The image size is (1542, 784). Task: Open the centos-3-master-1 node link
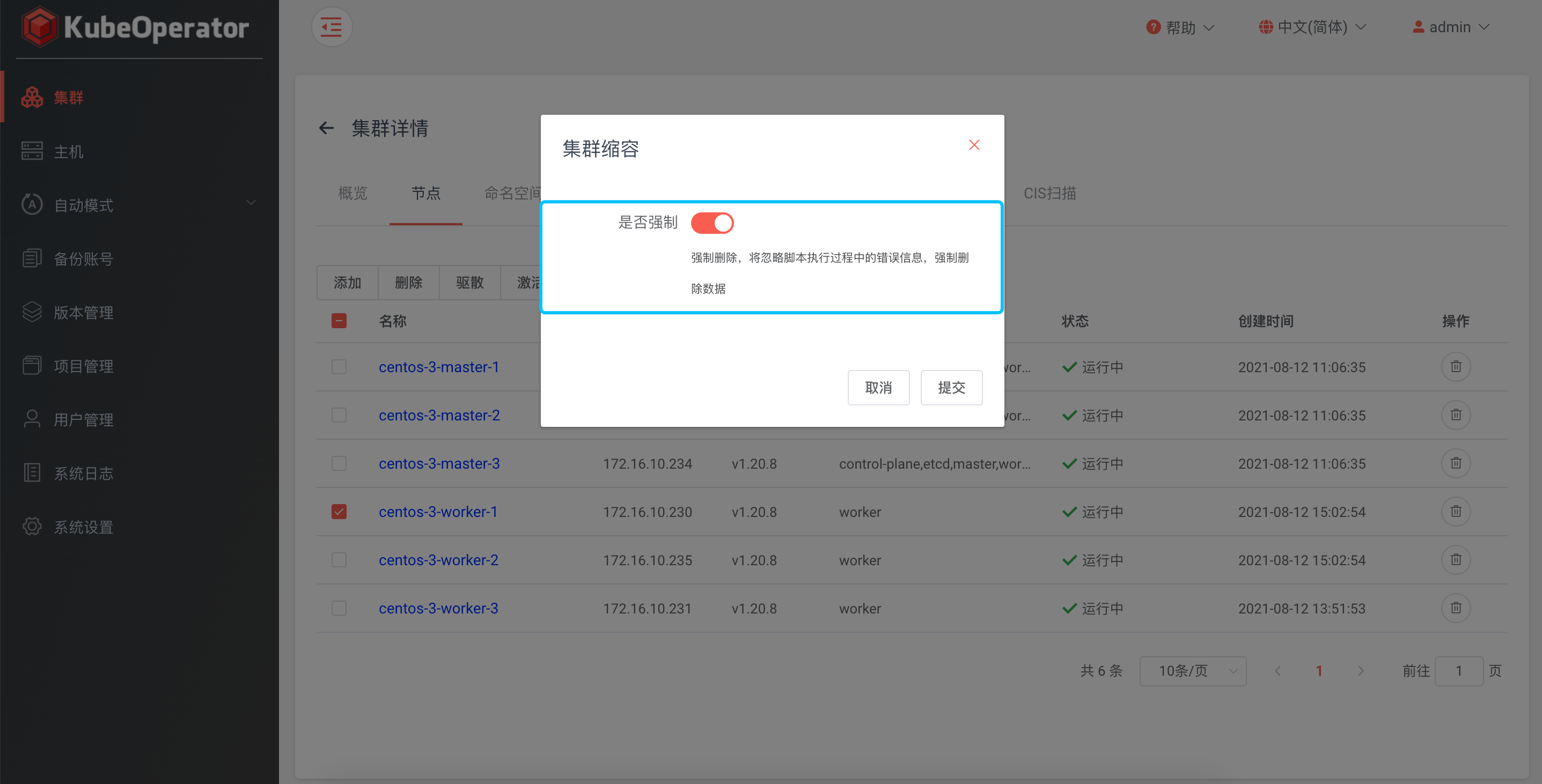coord(439,367)
